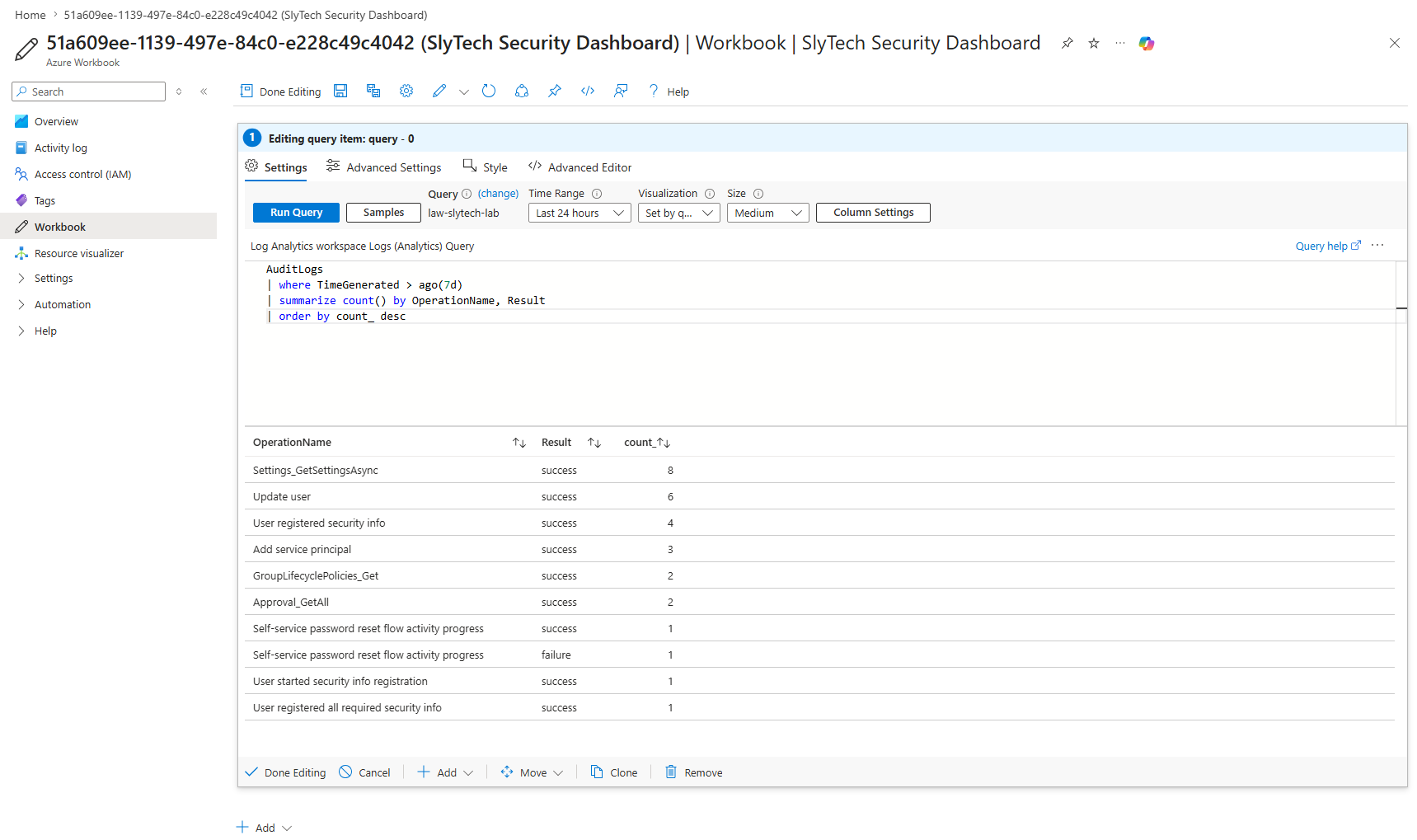
Task: Select the 'Add service principal' row
Action: click(x=819, y=549)
